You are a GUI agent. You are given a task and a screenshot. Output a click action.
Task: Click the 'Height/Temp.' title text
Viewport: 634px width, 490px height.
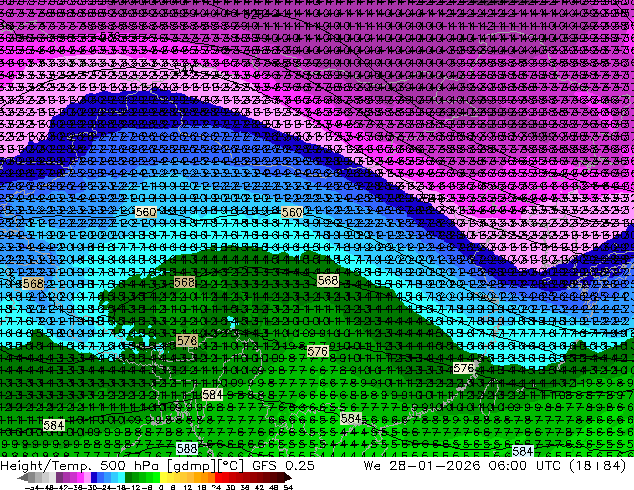tap(46, 465)
